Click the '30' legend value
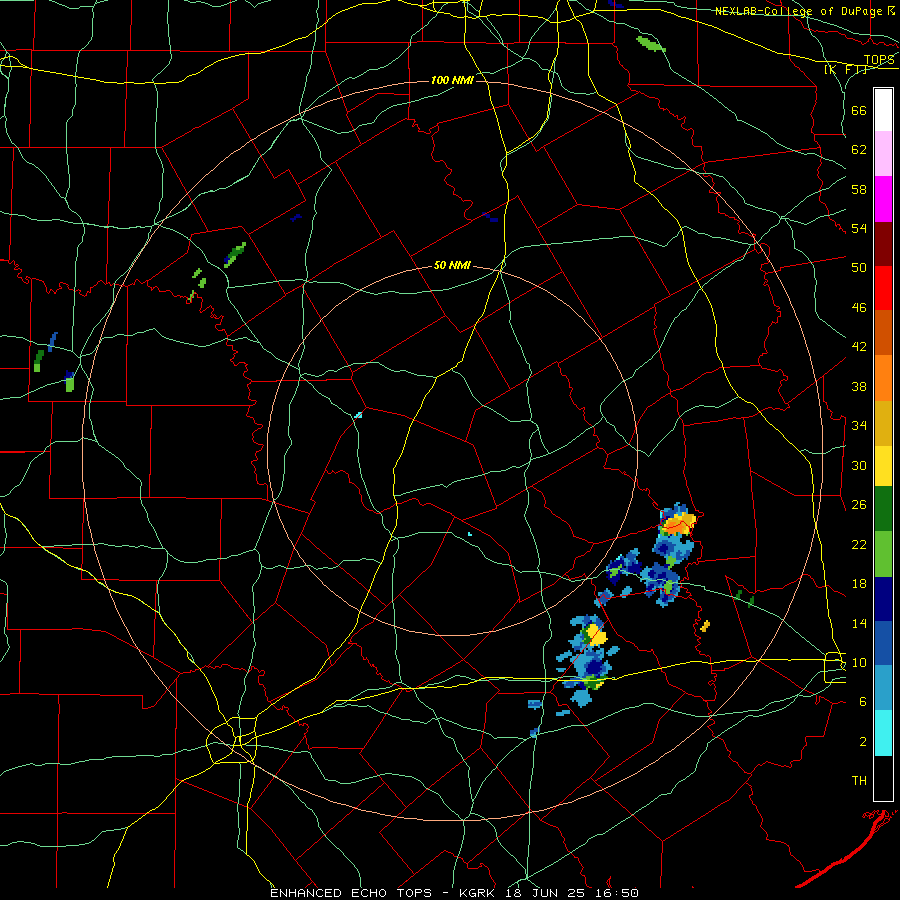 click(x=859, y=465)
